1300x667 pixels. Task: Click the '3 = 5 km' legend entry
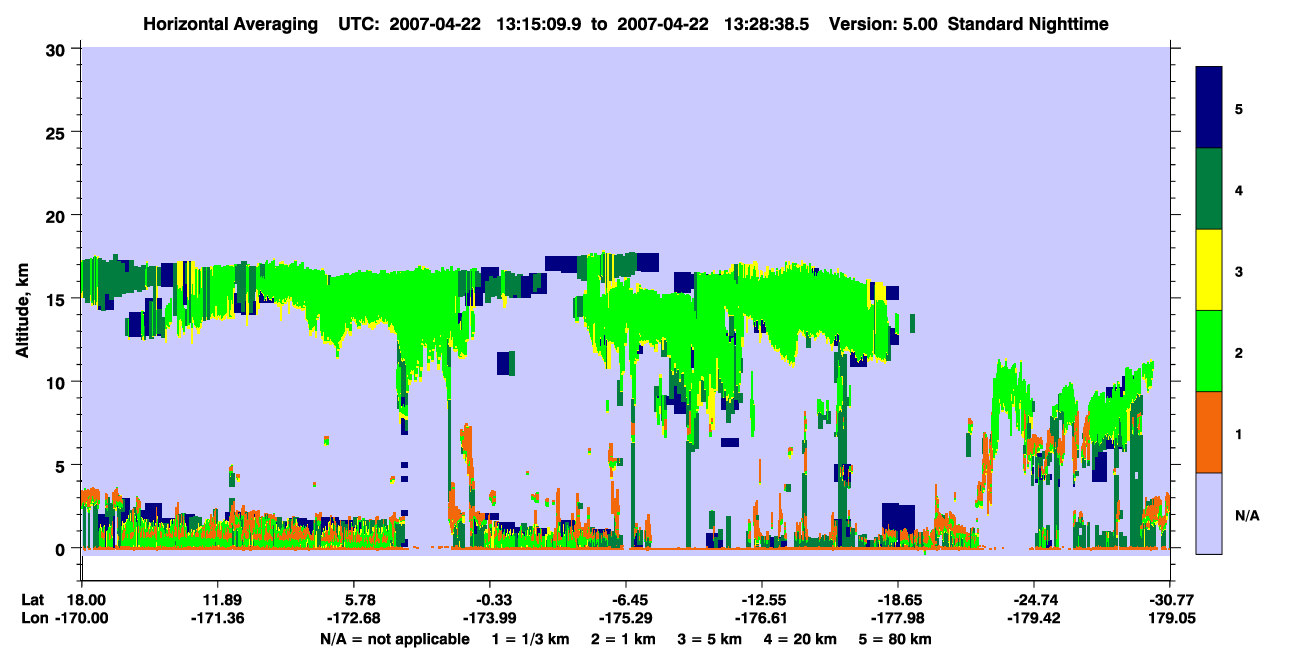[709, 638]
